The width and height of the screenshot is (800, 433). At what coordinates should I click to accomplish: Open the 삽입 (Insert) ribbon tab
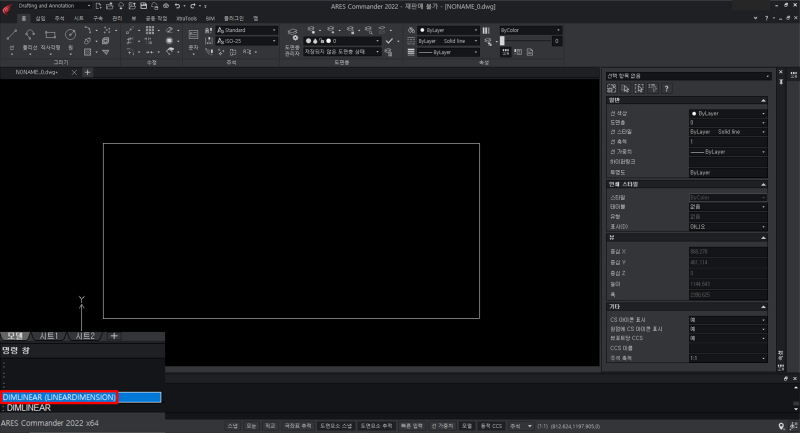(40, 18)
